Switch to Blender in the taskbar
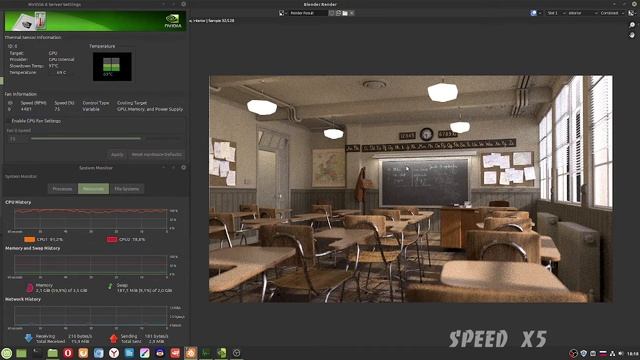The image size is (640, 360). (x=191, y=353)
